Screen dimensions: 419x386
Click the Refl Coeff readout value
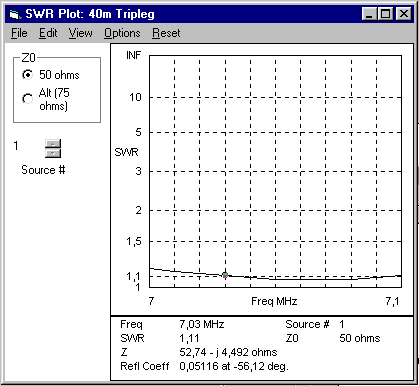234,366
